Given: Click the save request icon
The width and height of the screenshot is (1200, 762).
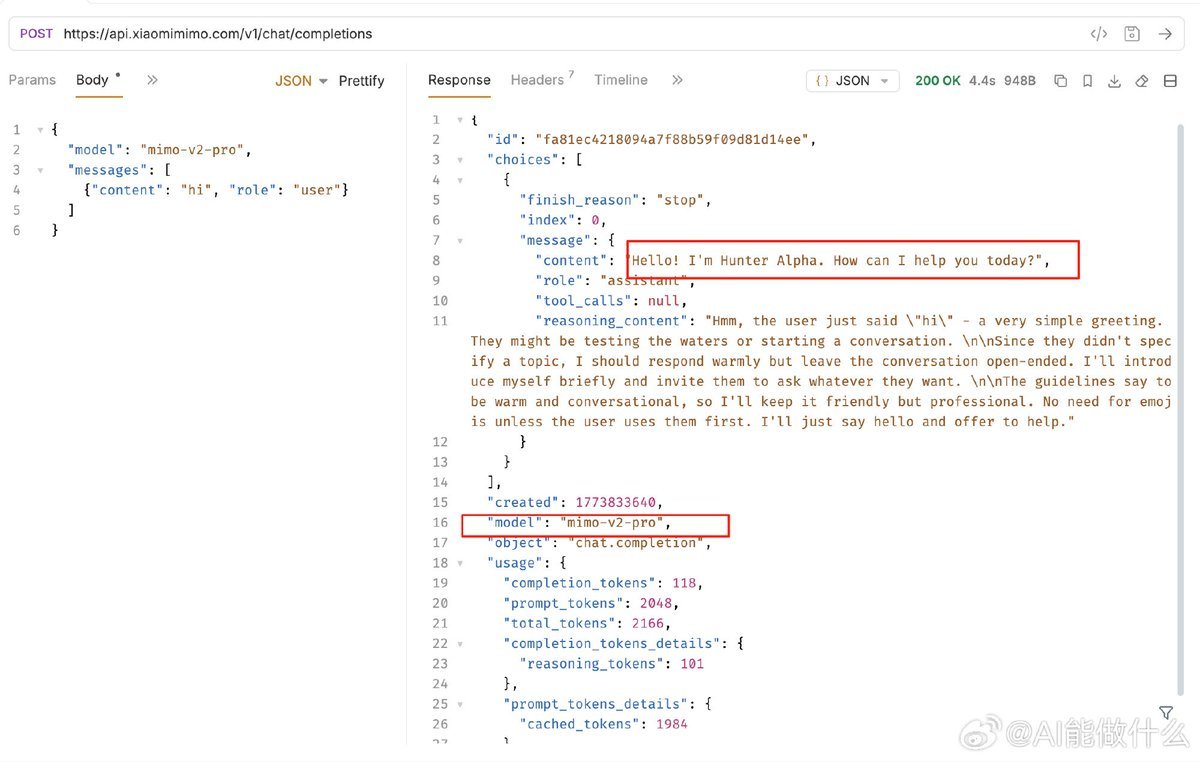Looking at the screenshot, I should [1132, 34].
